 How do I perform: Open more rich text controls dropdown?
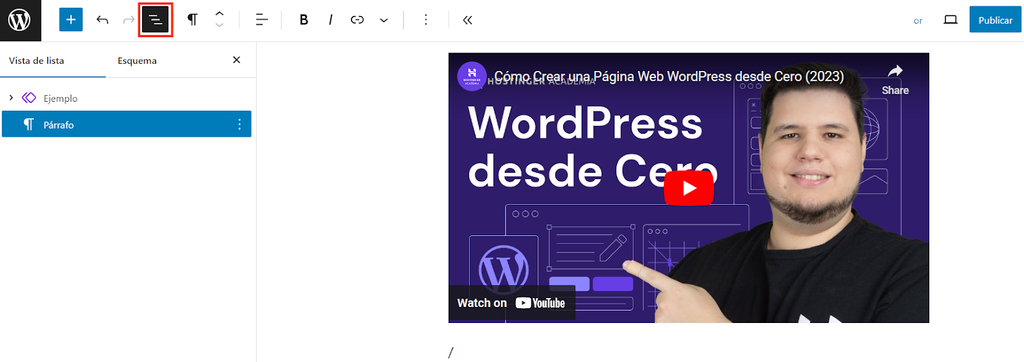(384, 20)
